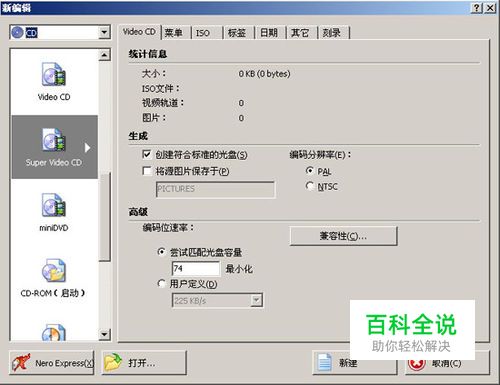This screenshot has height=385, width=500.
Task: Click the 视频轨道 label
Action: click(163, 103)
